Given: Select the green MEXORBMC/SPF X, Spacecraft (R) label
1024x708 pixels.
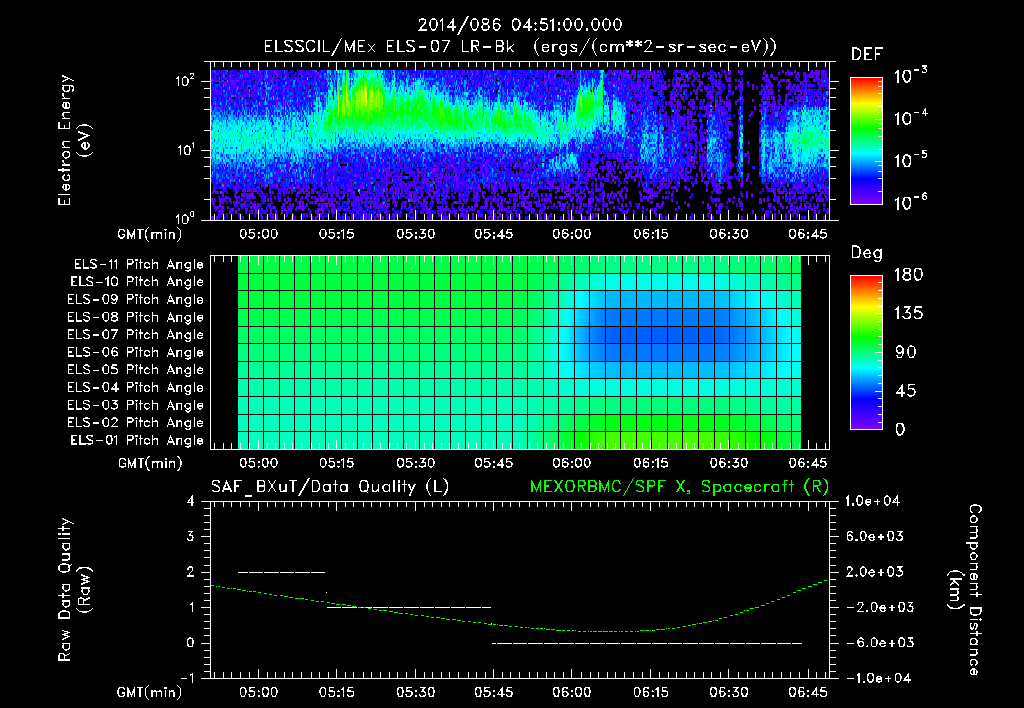Looking at the screenshot, I should (x=679, y=487).
